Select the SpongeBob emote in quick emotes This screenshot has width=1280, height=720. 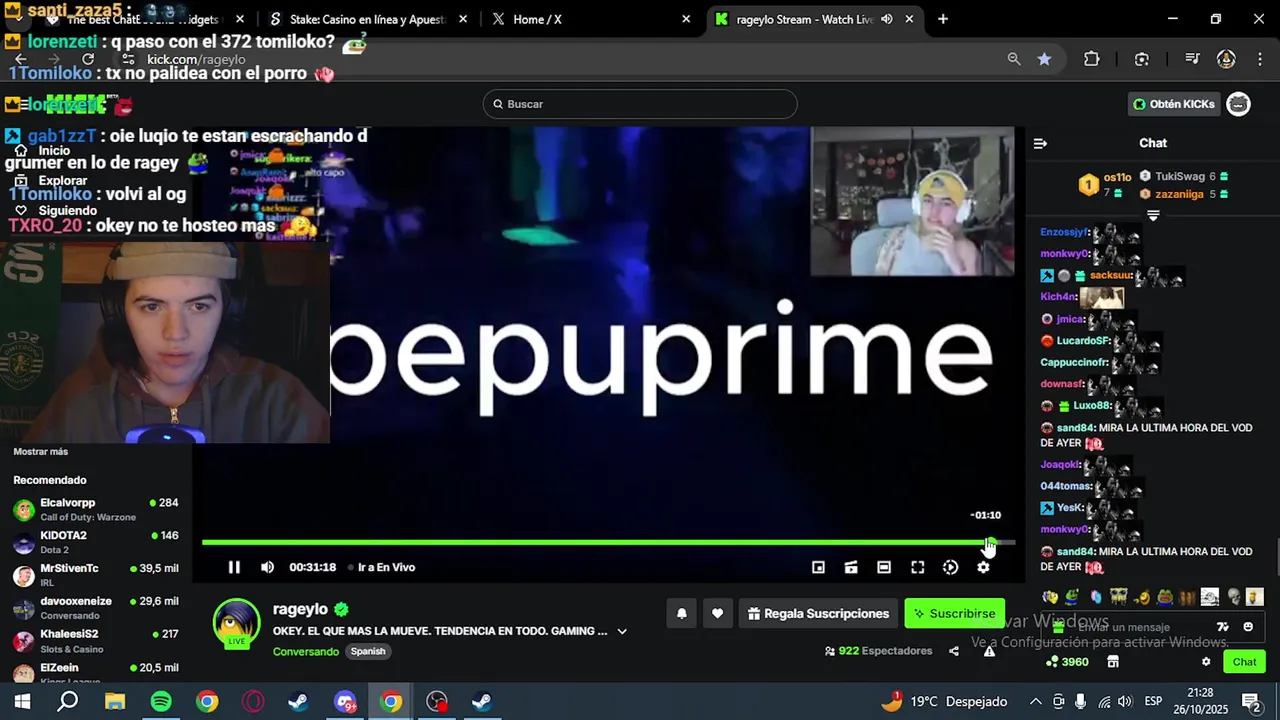(x=1118, y=597)
